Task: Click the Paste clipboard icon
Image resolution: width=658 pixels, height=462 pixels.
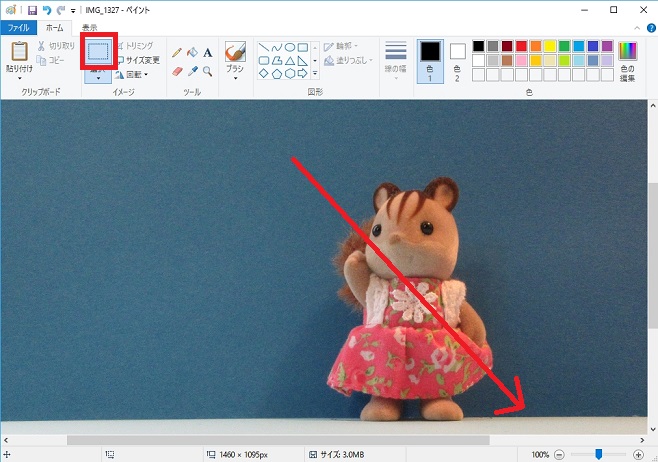Action: (x=19, y=52)
